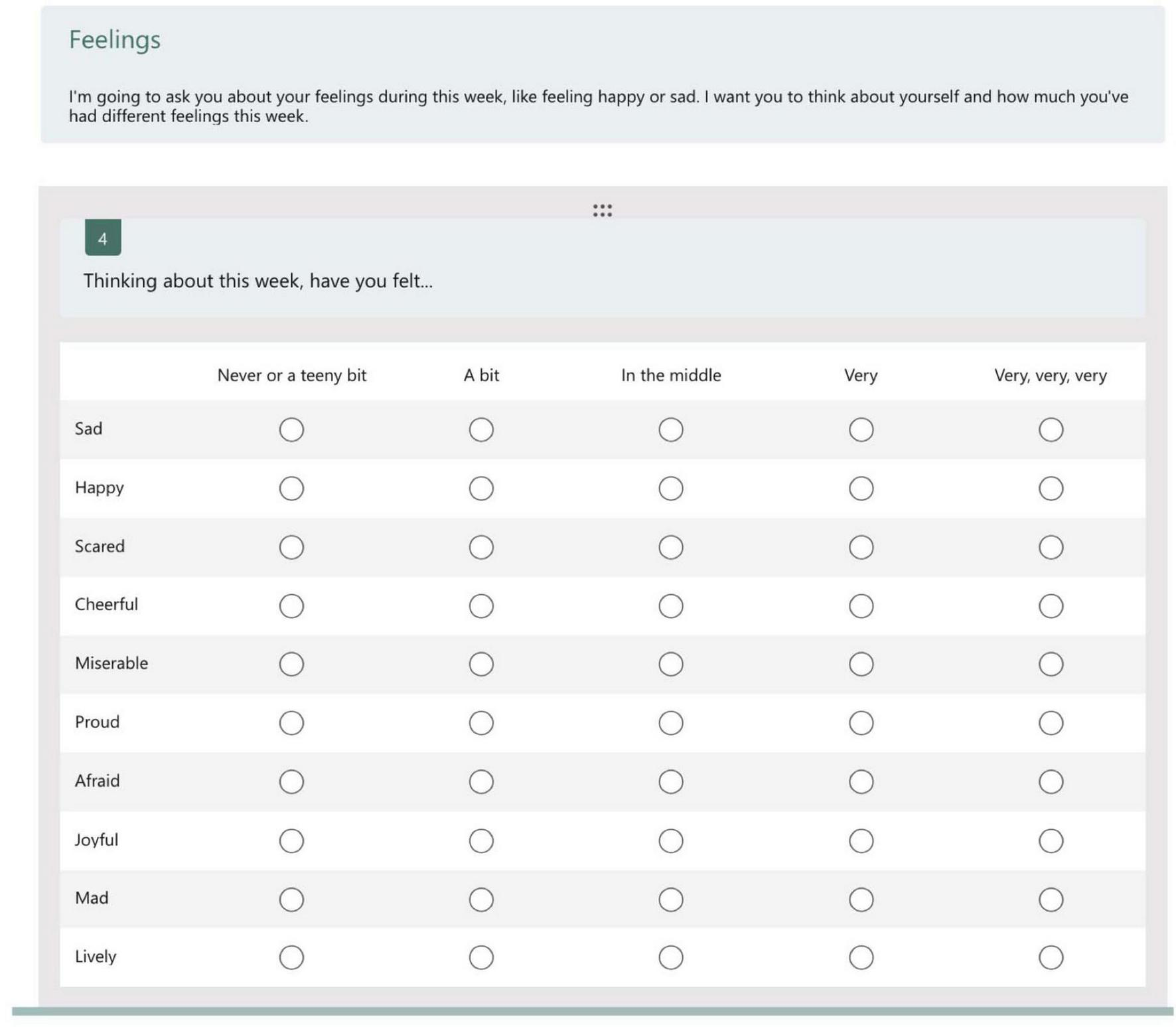Choose 'A bit' for Scared
This screenshot has width=1176, height=1027.
[480, 547]
